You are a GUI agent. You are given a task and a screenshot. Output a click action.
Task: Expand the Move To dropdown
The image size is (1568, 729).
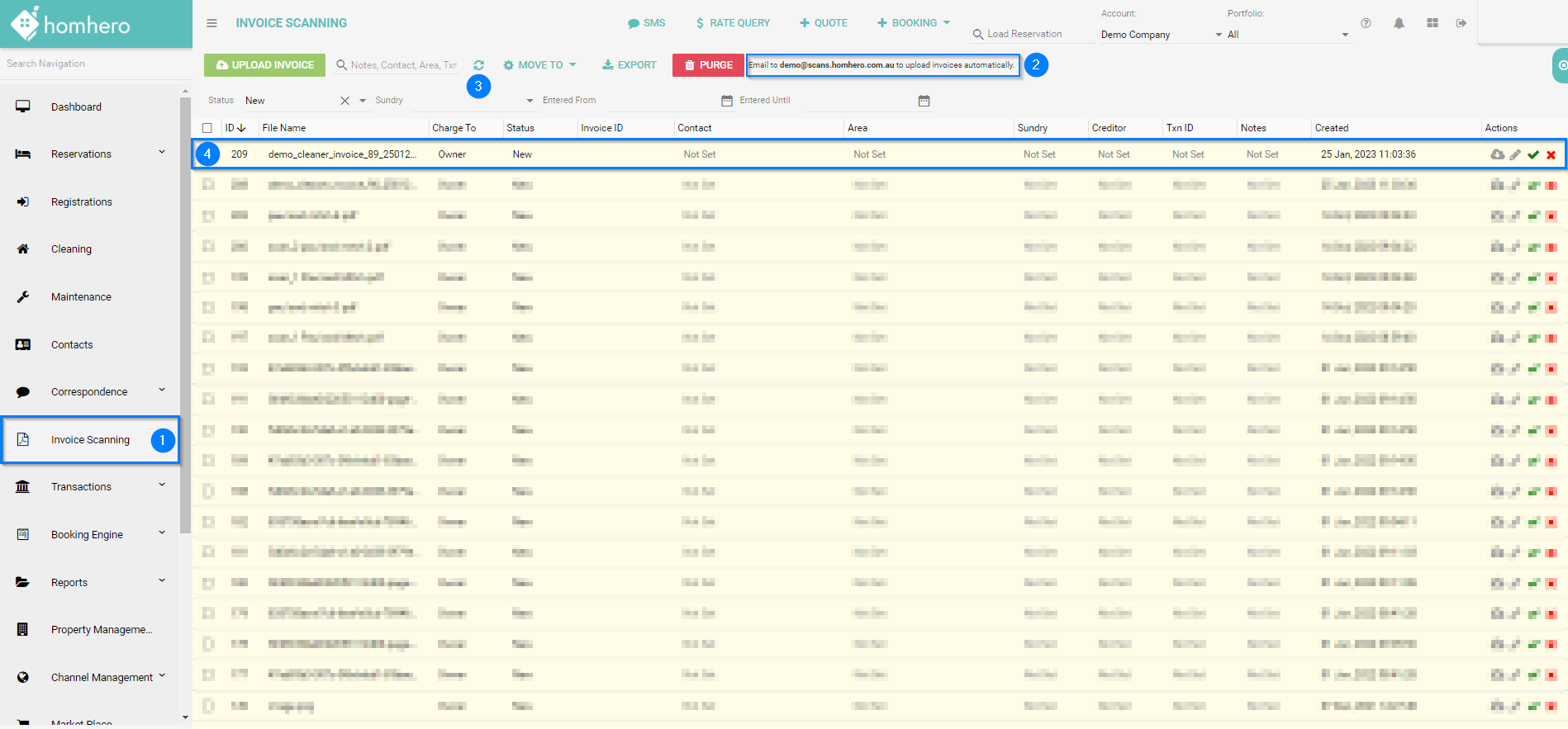(540, 65)
